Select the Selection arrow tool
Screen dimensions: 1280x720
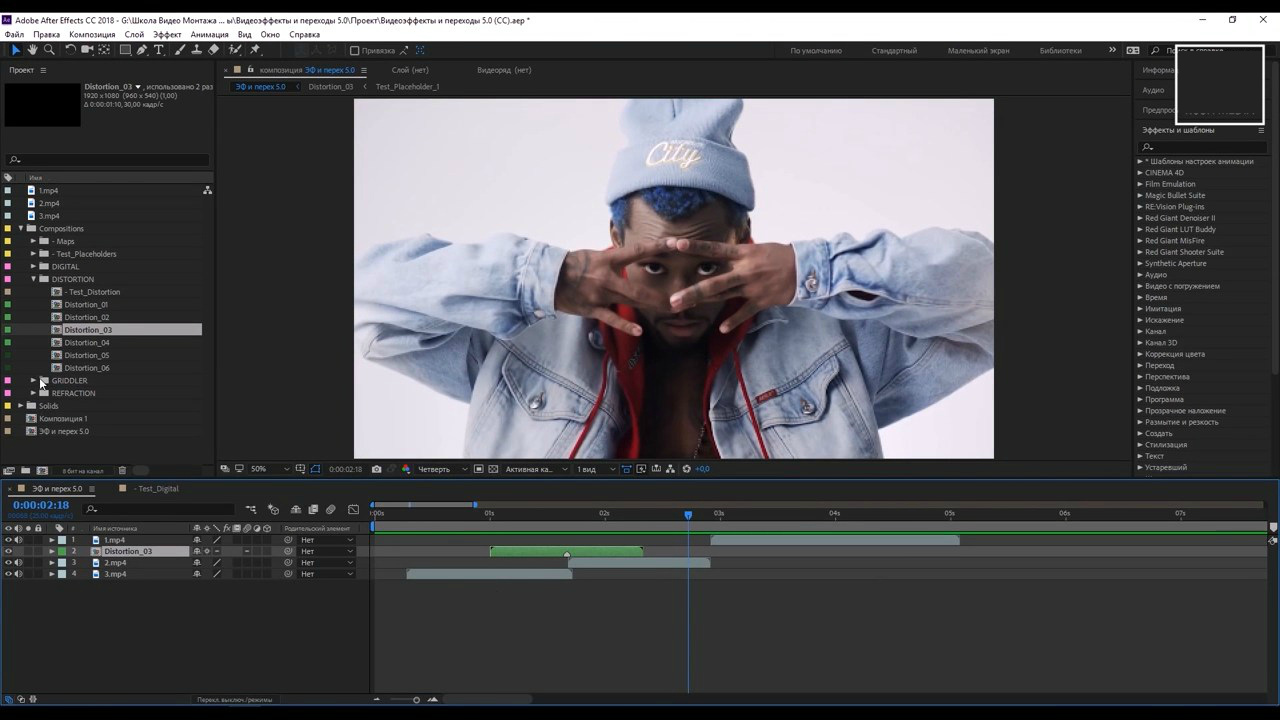tap(16, 50)
